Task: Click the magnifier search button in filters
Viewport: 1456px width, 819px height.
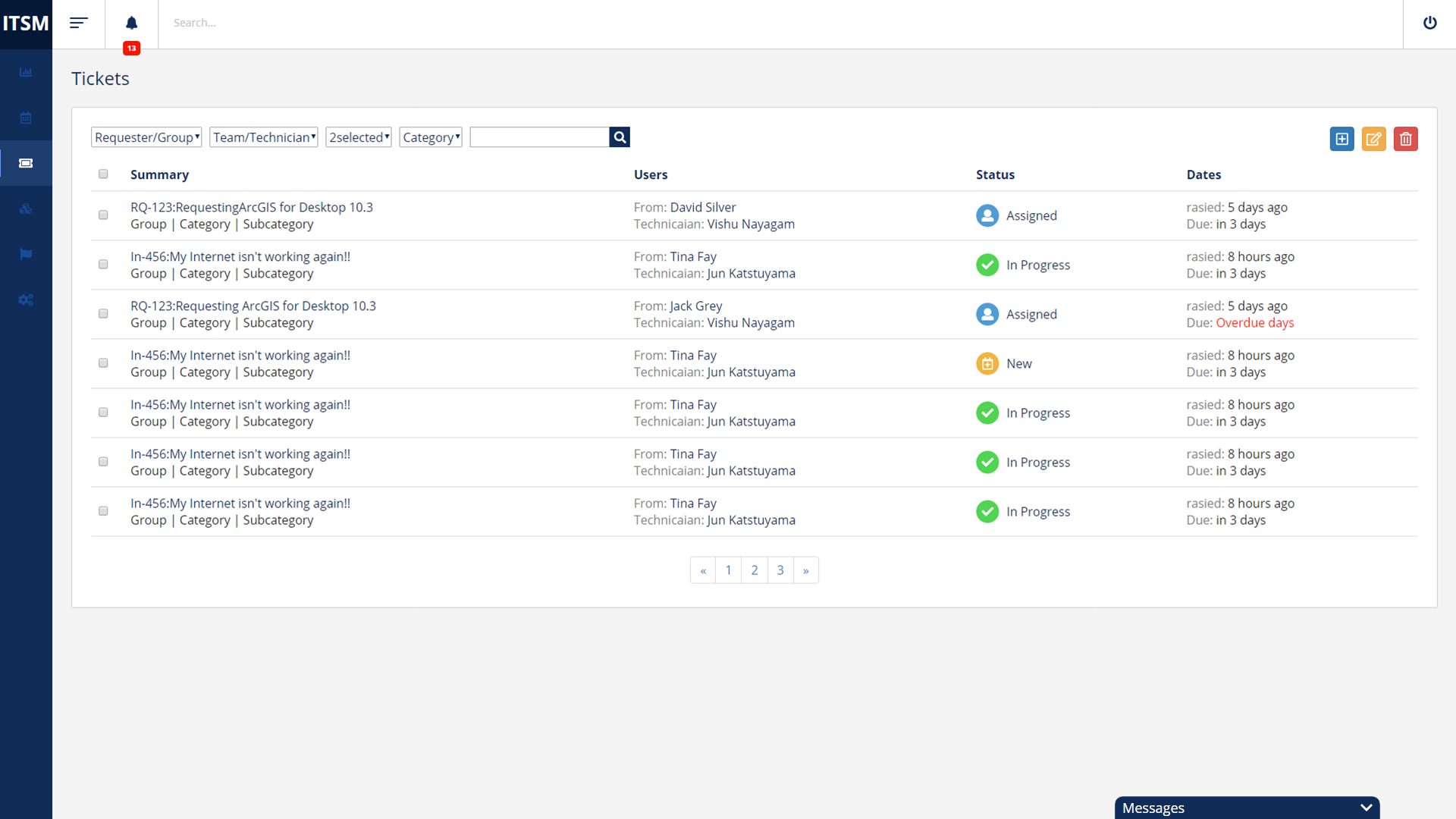Action: pos(620,137)
